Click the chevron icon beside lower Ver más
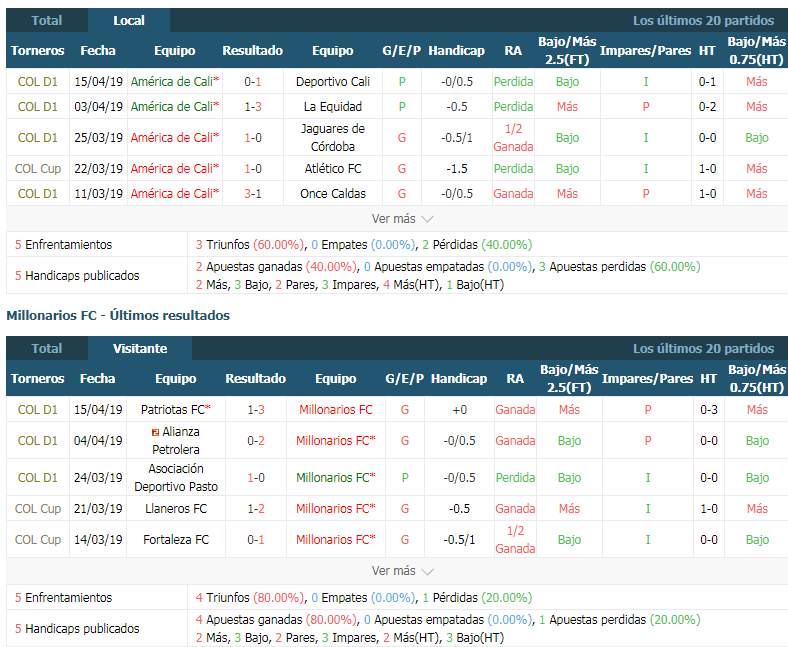The height and width of the screenshot is (647, 788). point(427,572)
